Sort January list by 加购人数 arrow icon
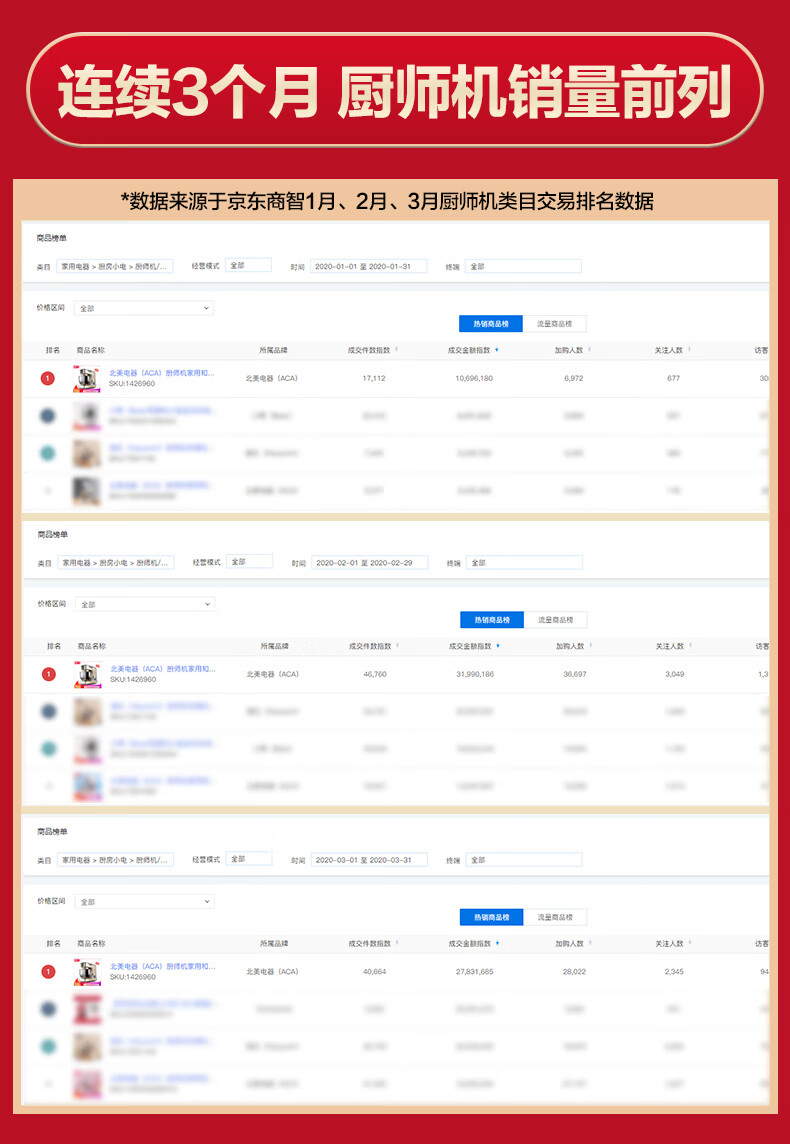 pyautogui.click(x=589, y=350)
